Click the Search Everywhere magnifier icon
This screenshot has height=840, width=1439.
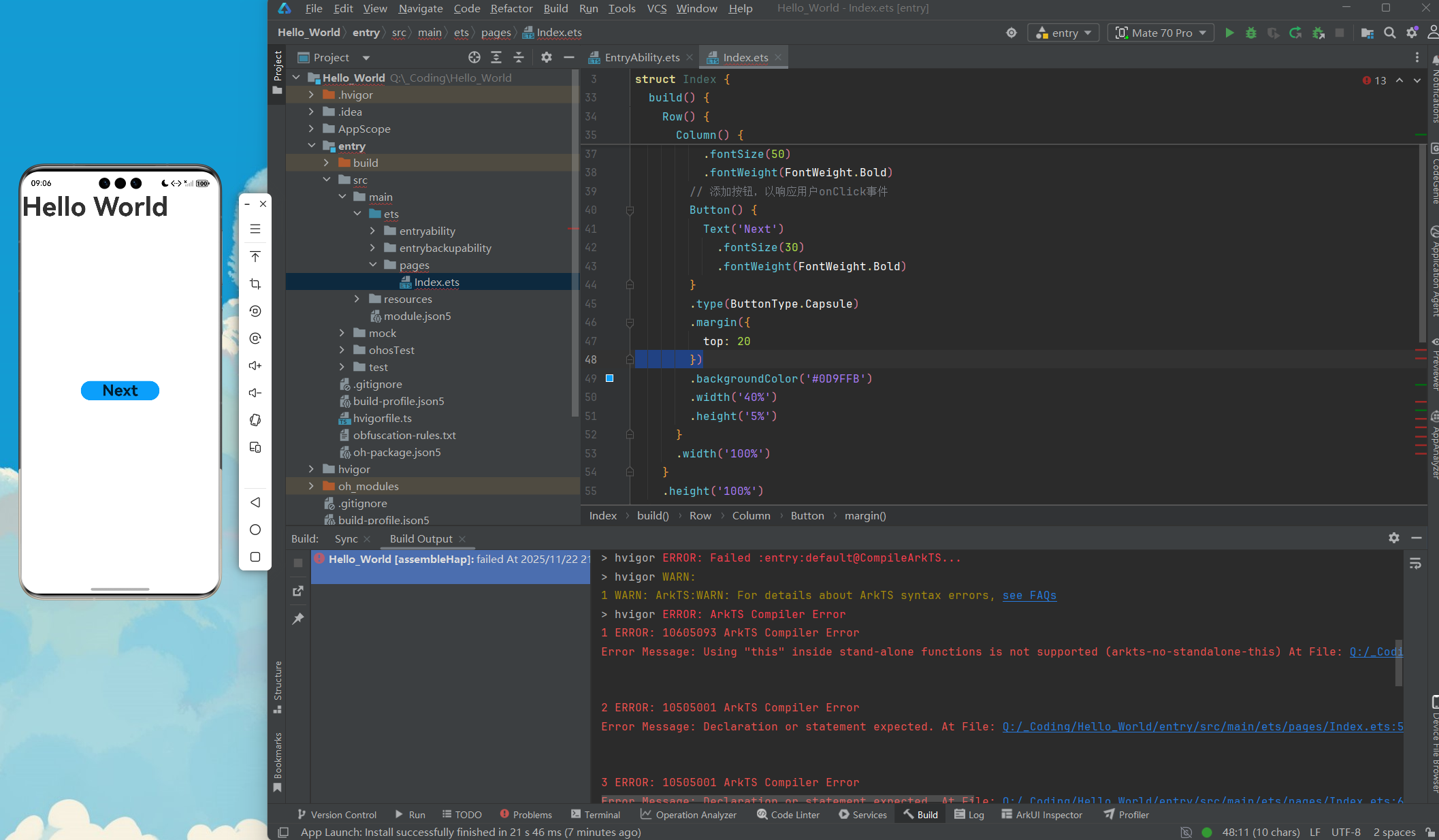click(x=1390, y=33)
